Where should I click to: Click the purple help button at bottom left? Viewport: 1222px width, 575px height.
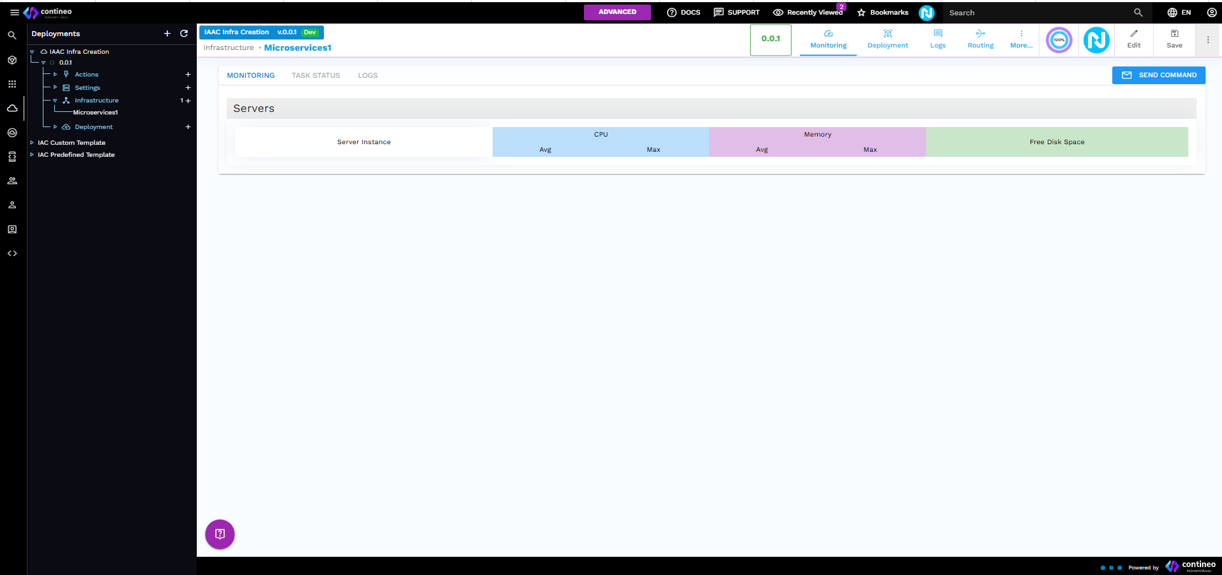pyautogui.click(x=220, y=534)
